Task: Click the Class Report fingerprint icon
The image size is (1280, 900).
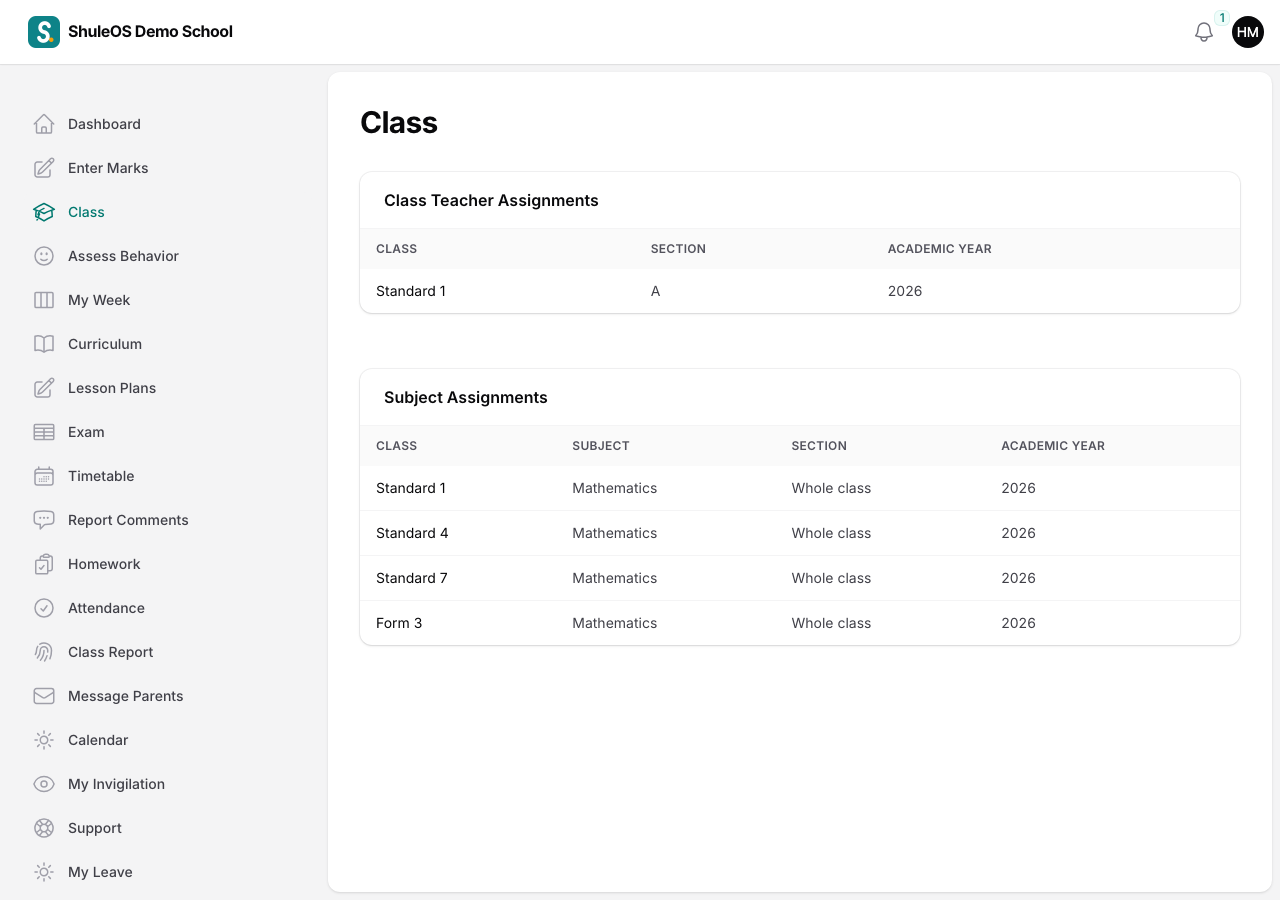Action: pos(44,652)
